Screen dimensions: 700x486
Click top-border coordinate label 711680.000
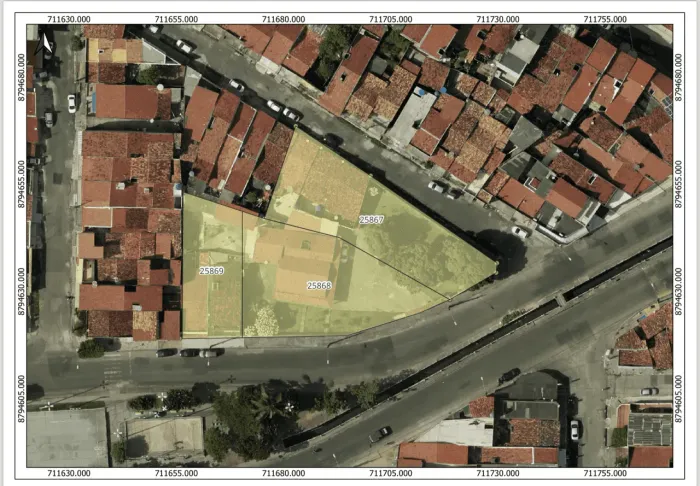283,19
